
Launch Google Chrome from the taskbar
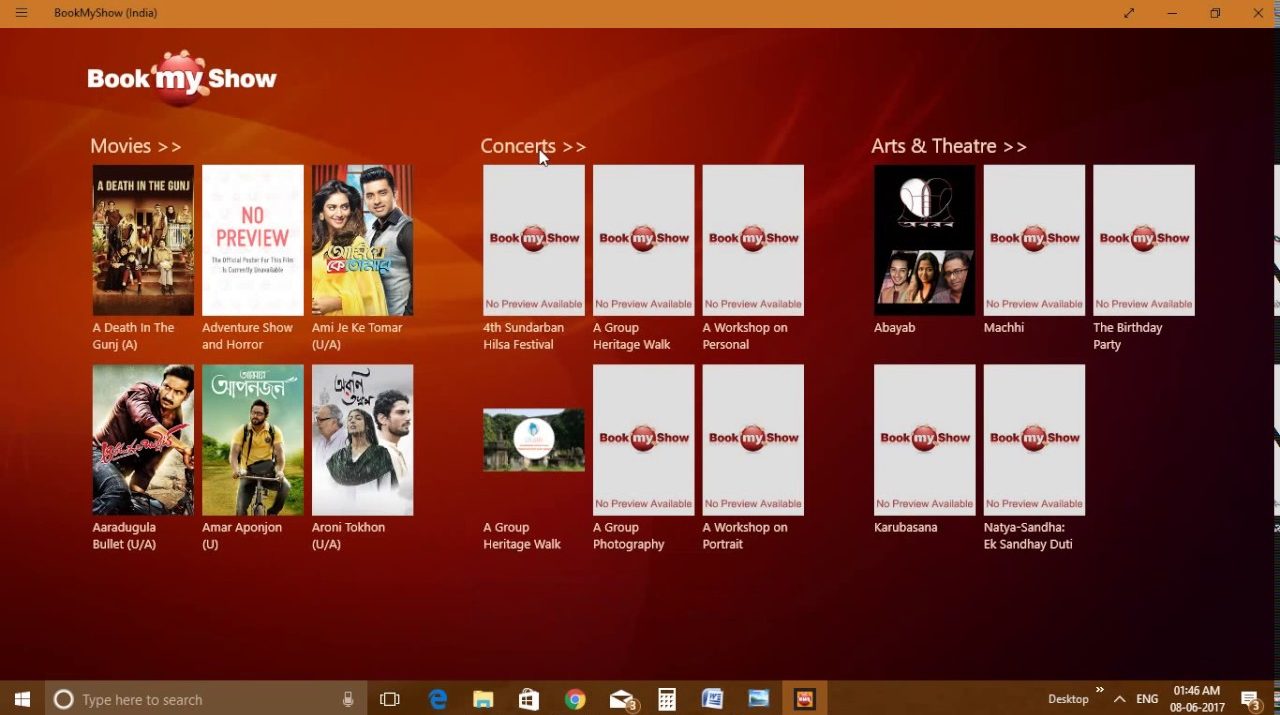coord(574,699)
